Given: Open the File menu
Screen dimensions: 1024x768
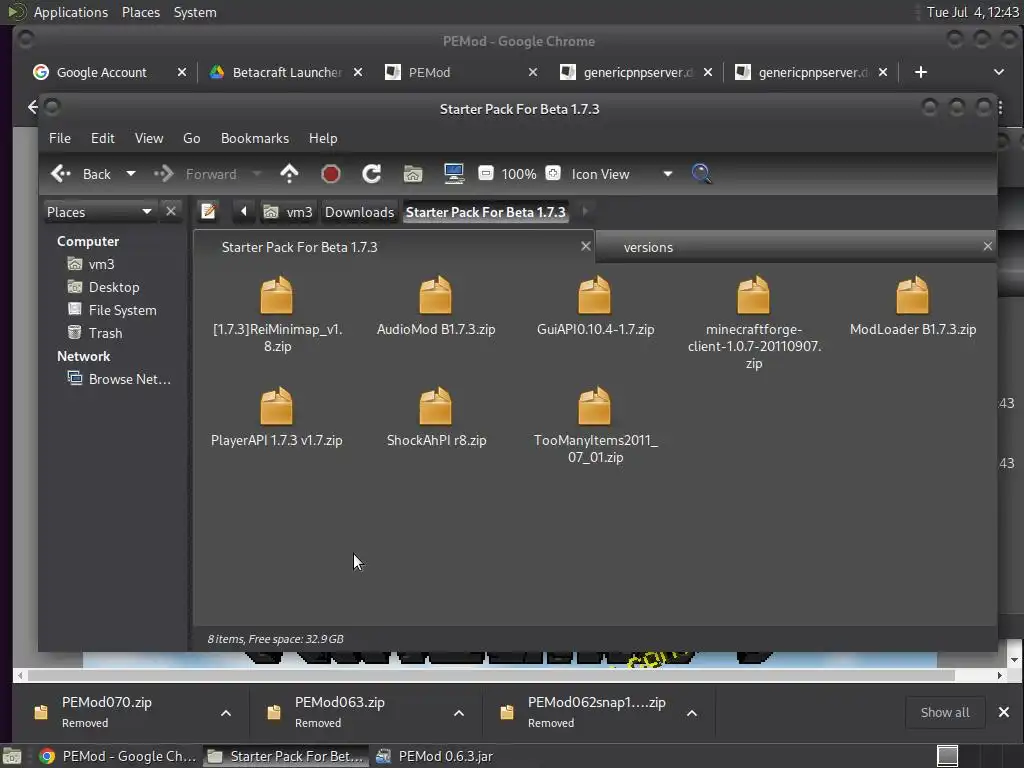Looking at the screenshot, I should click(59, 138).
